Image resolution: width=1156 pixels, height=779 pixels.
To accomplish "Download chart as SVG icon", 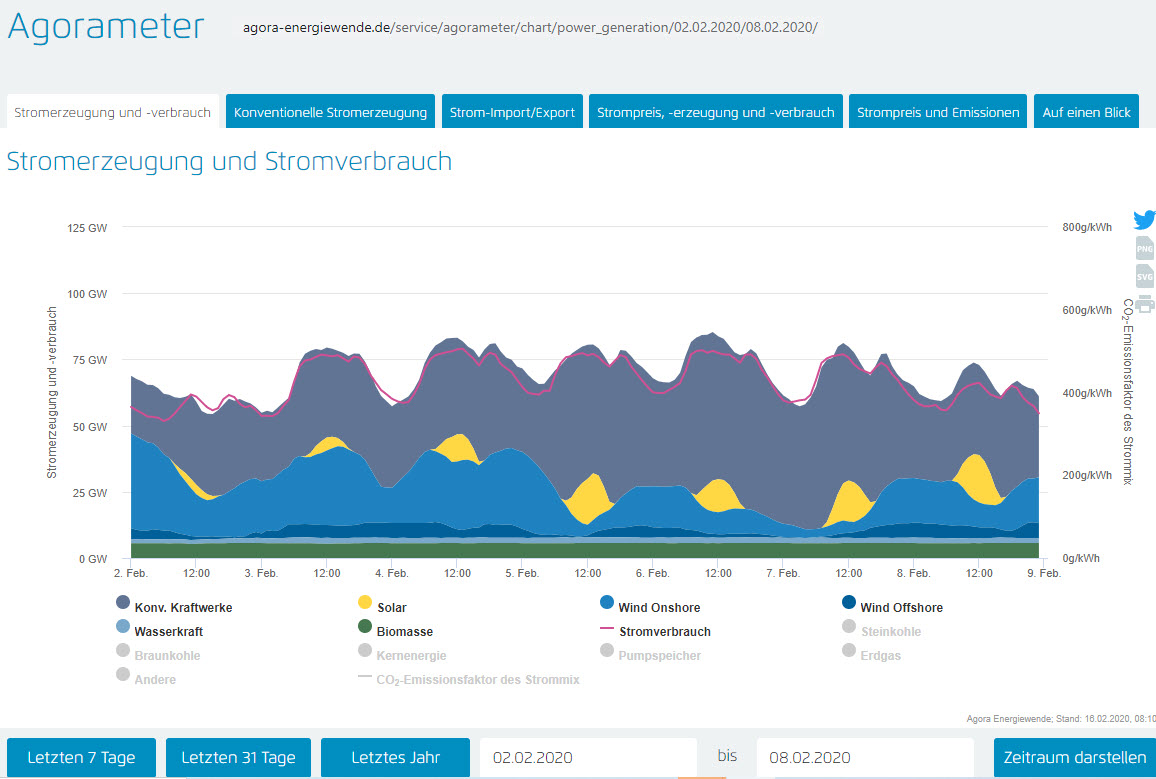I will tap(1144, 276).
